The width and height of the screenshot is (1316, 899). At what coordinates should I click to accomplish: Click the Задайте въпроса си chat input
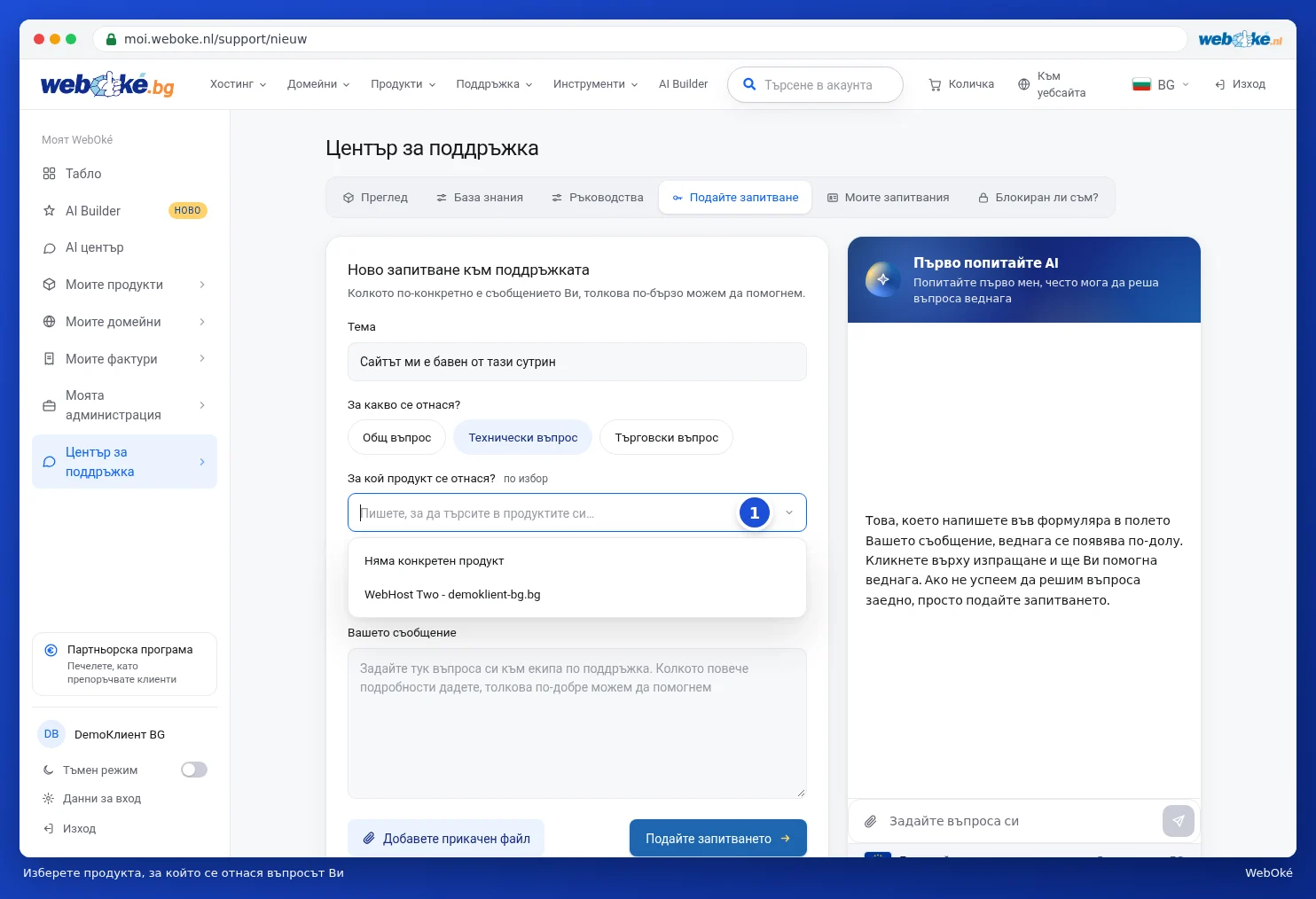tap(1022, 822)
